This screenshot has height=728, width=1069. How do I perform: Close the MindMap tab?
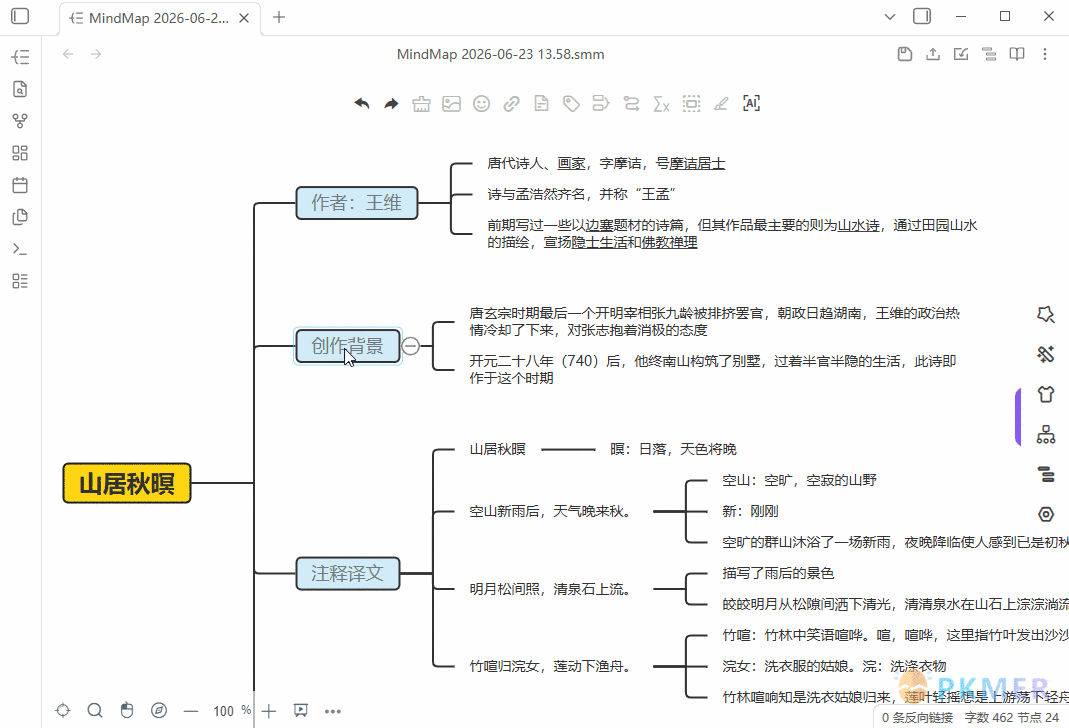tap(244, 18)
